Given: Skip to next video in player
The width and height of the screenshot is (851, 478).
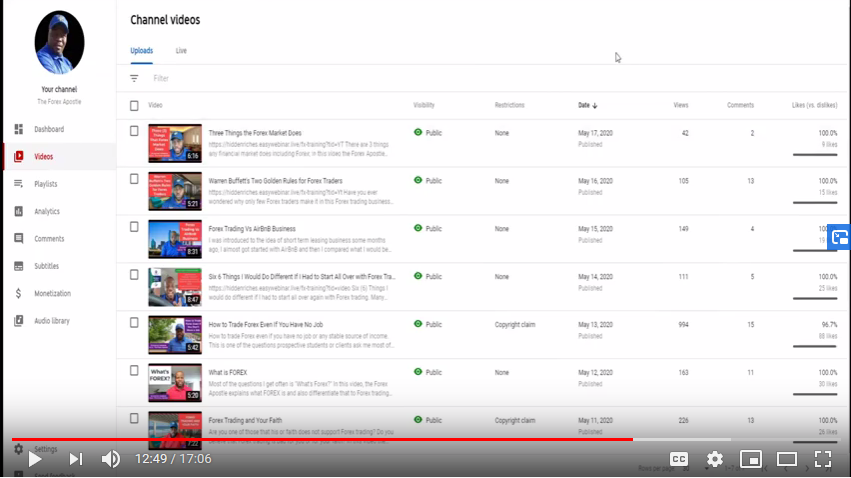Looking at the screenshot, I should tap(75, 459).
